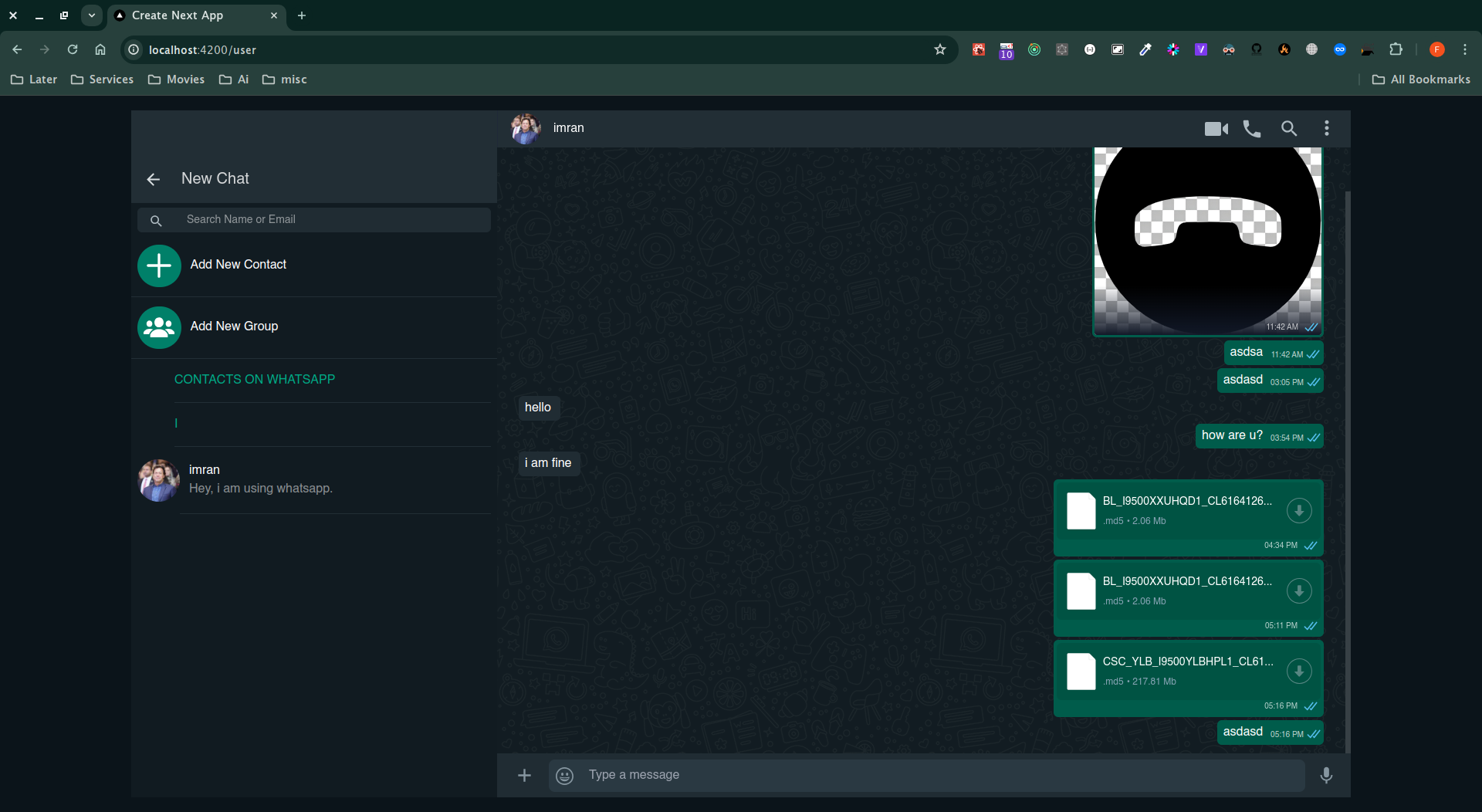Click the Add New Group people icon
Image resolution: width=1482 pixels, height=812 pixels.
click(x=159, y=327)
